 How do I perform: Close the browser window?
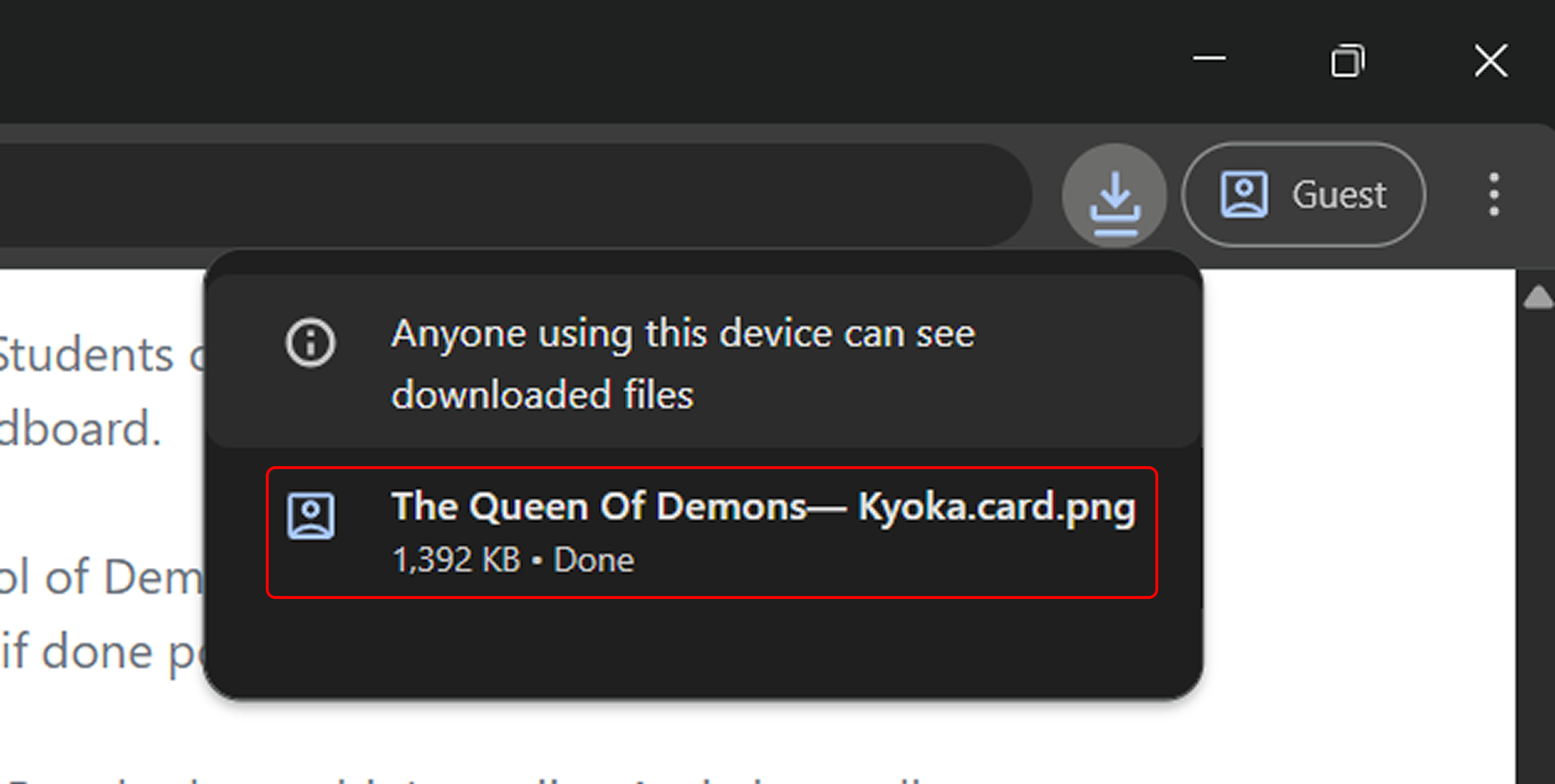[1490, 61]
